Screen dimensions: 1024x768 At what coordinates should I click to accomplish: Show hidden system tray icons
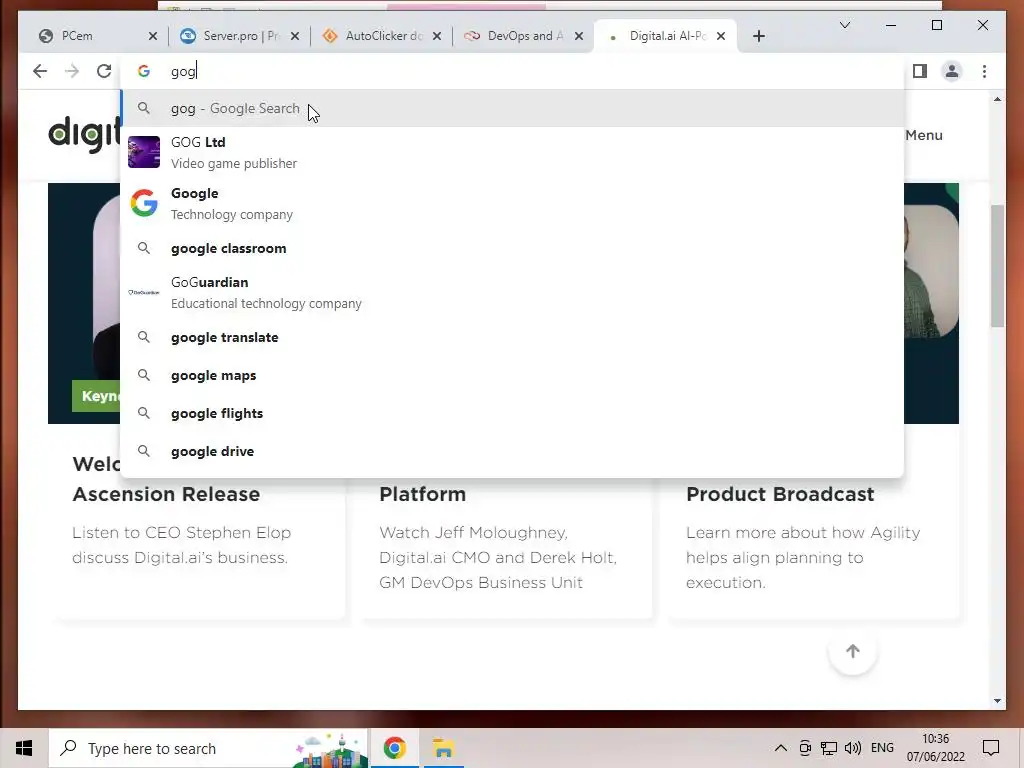tap(780, 748)
